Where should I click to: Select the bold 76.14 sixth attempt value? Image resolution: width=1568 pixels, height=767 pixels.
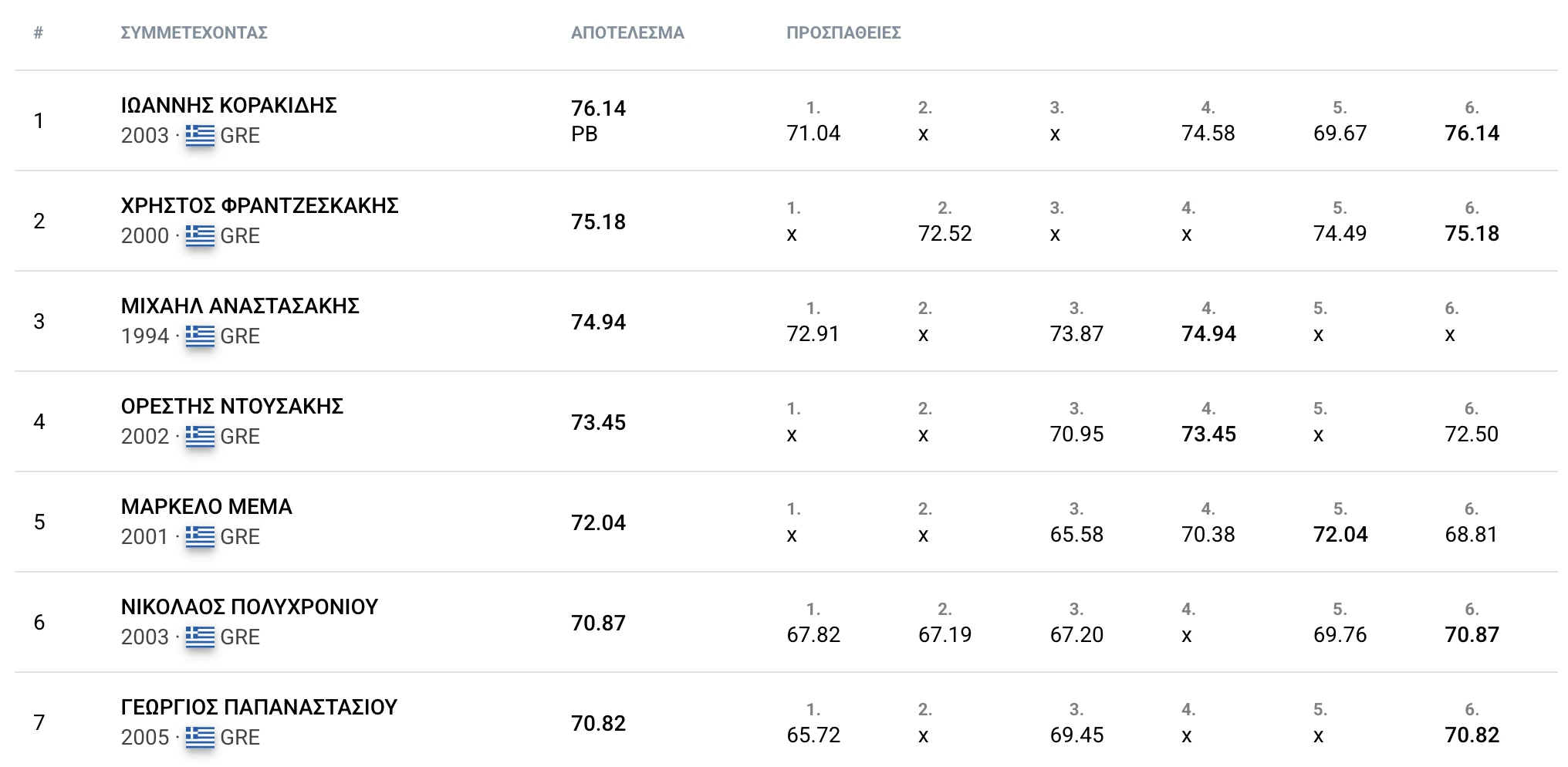[x=1472, y=133]
